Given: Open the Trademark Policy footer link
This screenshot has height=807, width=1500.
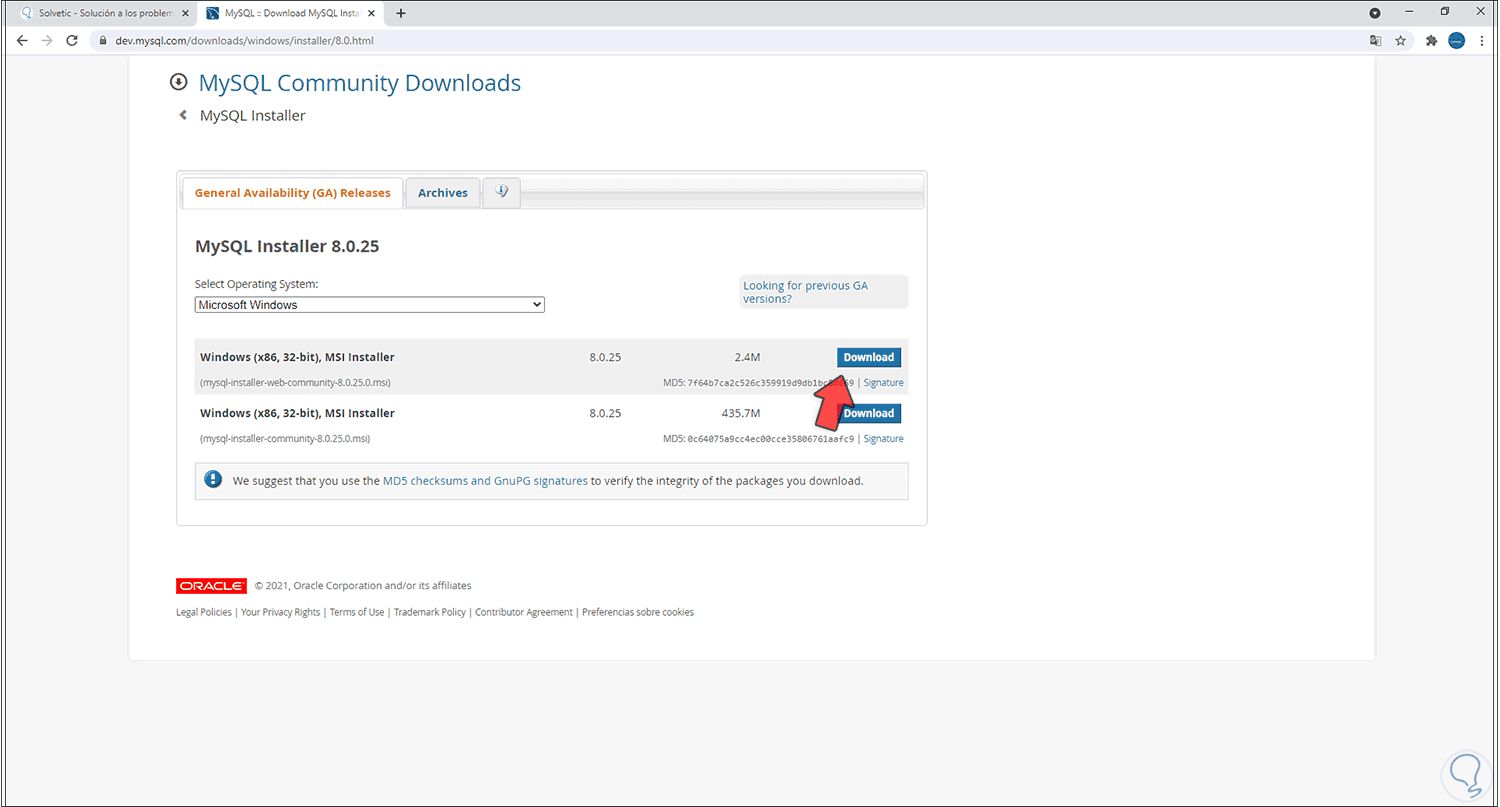Looking at the screenshot, I should pyautogui.click(x=430, y=612).
